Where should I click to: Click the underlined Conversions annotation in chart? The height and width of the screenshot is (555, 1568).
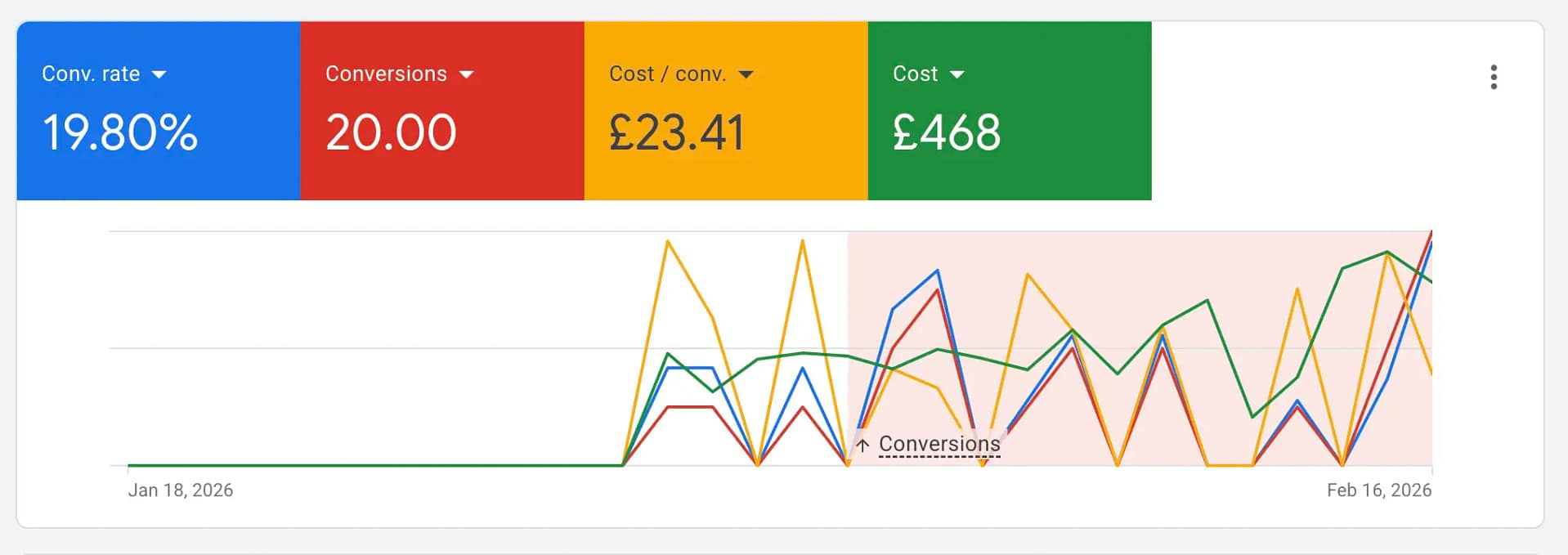tap(939, 444)
